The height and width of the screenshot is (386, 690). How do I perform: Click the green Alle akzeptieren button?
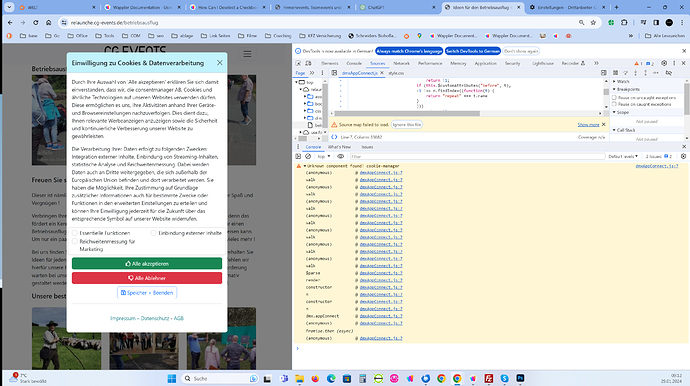pyautogui.click(x=147, y=264)
